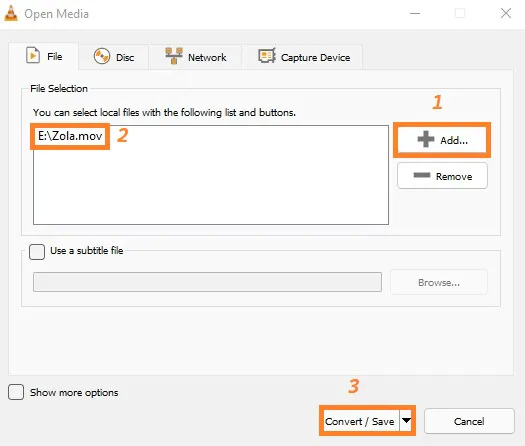Expand the Convert / Save dropdown arrow
The width and height of the screenshot is (525, 446).
[406, 421]
